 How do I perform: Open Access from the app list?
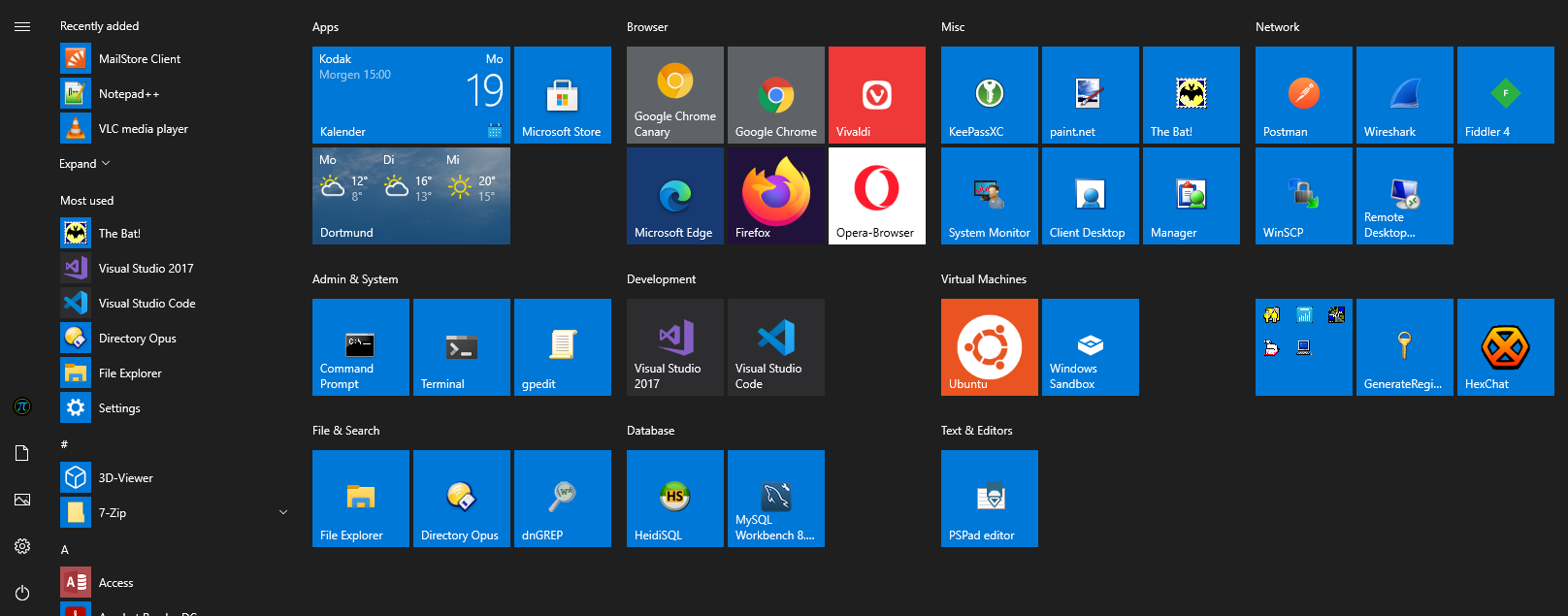pyautogui.click(x=176, y=583)
